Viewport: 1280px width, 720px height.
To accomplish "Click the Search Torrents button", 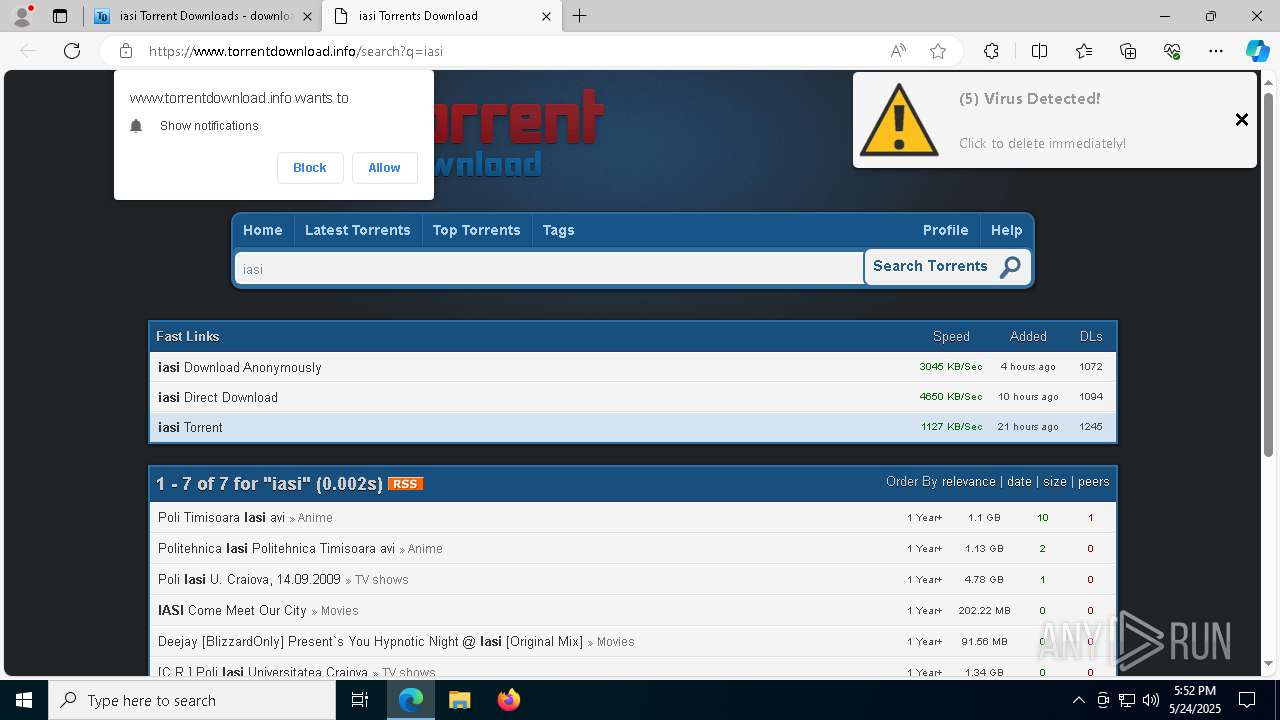I will pyautogui.click(x=947, y=267).
